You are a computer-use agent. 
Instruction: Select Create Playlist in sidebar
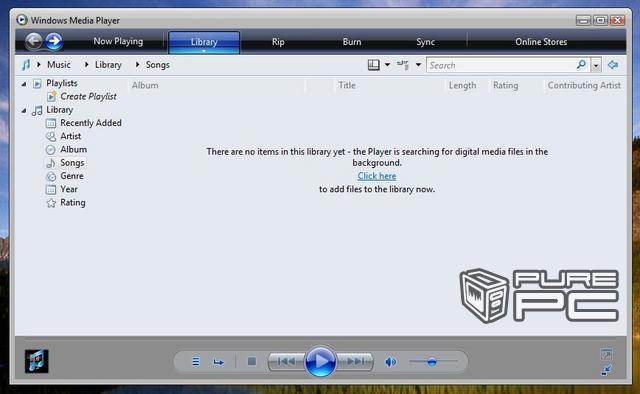tap(88, 97)
